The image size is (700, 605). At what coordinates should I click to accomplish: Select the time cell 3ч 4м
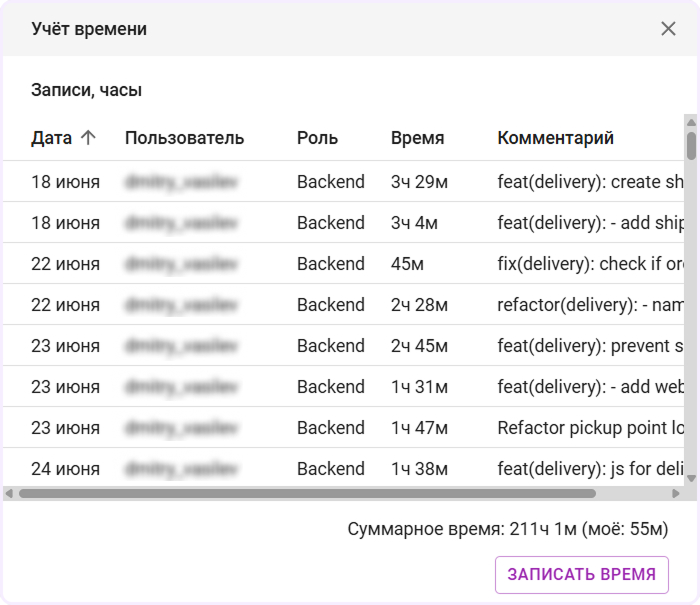(x=414, y=223)
